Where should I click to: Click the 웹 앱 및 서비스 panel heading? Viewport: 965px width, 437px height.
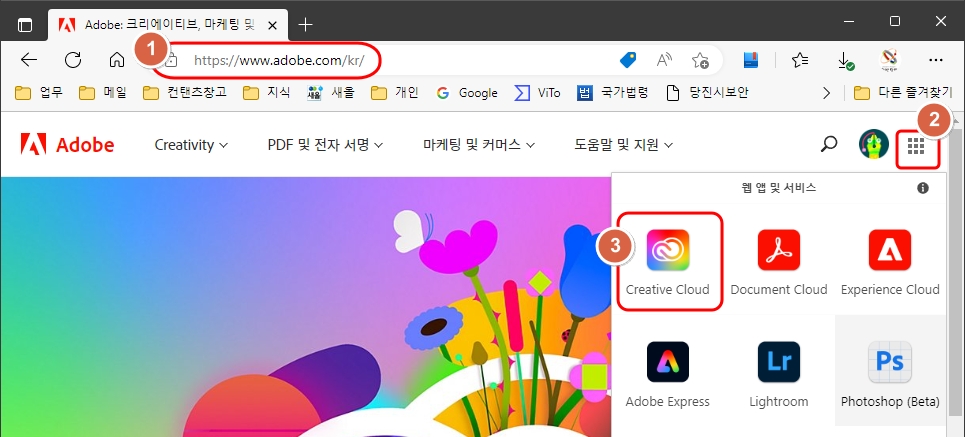pyautogui.click(x=779, y=188)
